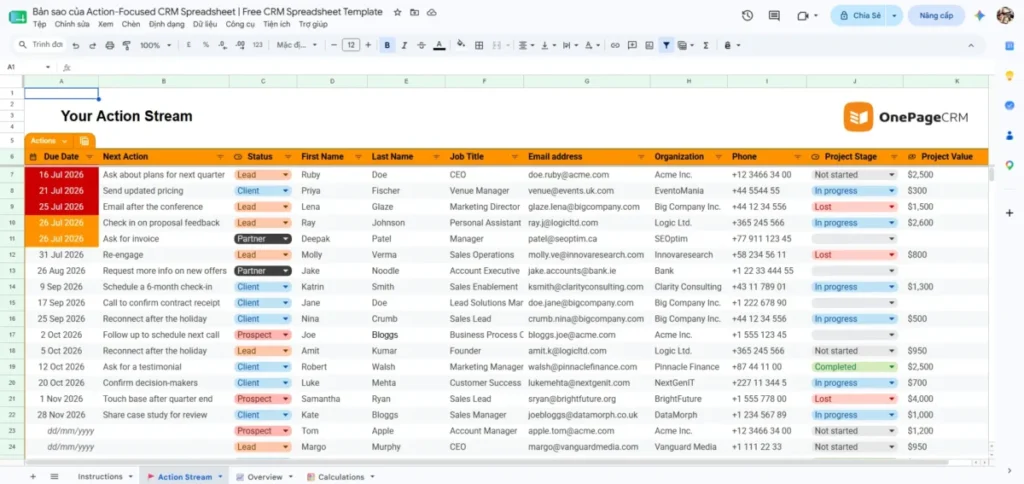Open the Google account avatar
1024x484 pixels.
pyautogui.click(x=1005, y=16)
